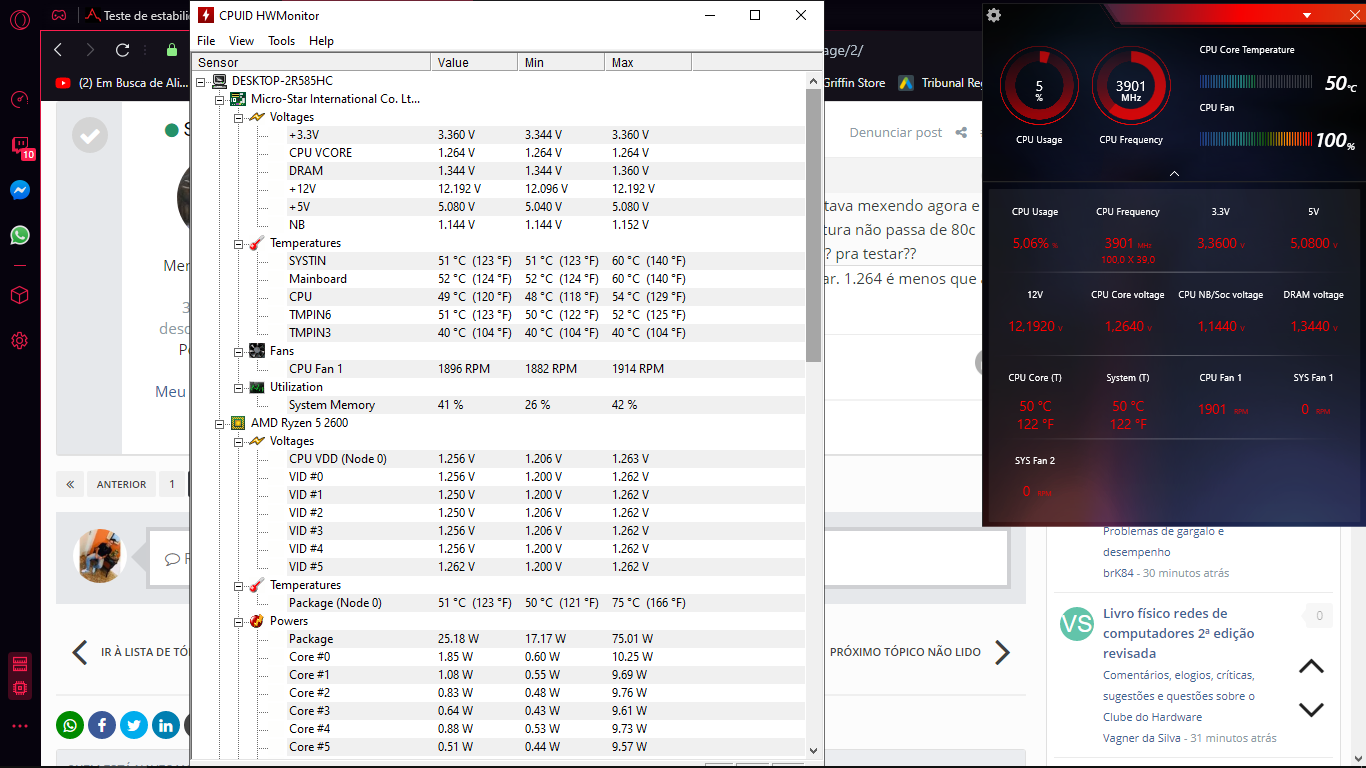Collapse the MSI widget top panel chevron

1174,173
